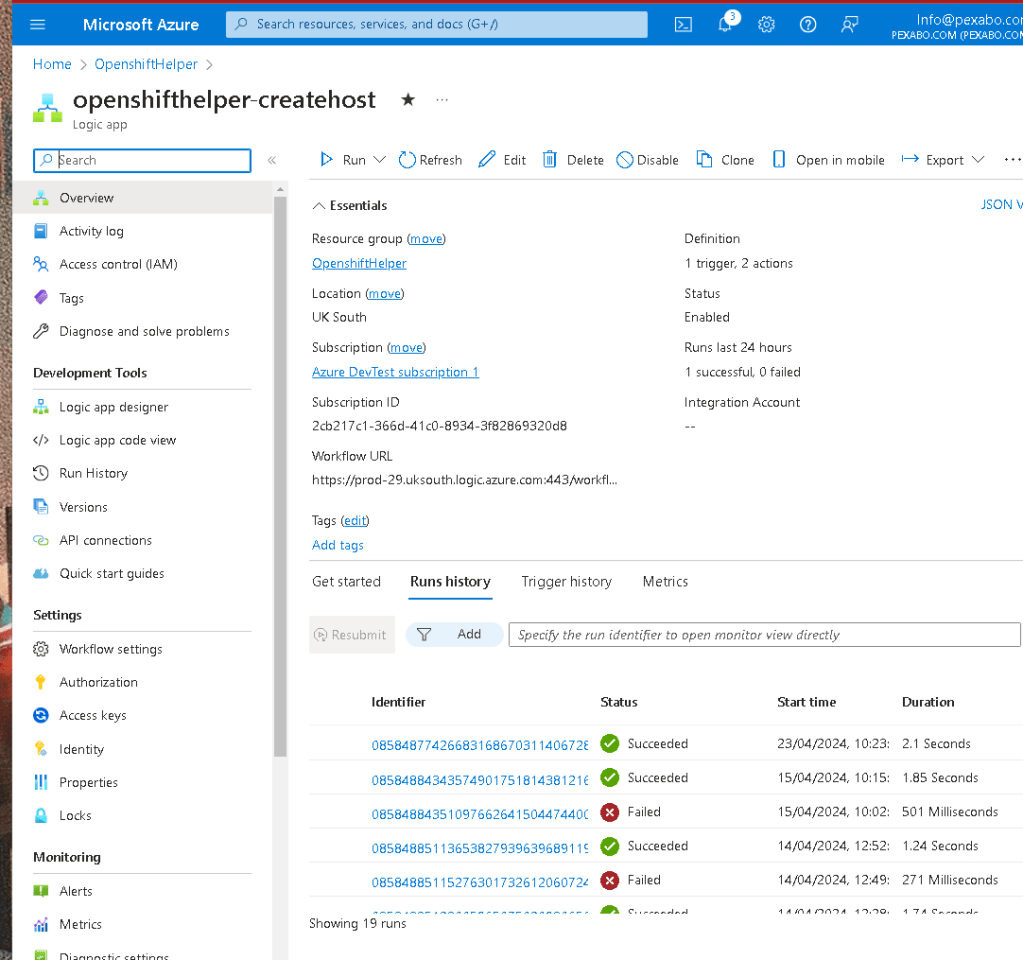The width and height of the screenshot is (1023, 960).
Task: Click the global search resources box
Action: coord(436,25)
